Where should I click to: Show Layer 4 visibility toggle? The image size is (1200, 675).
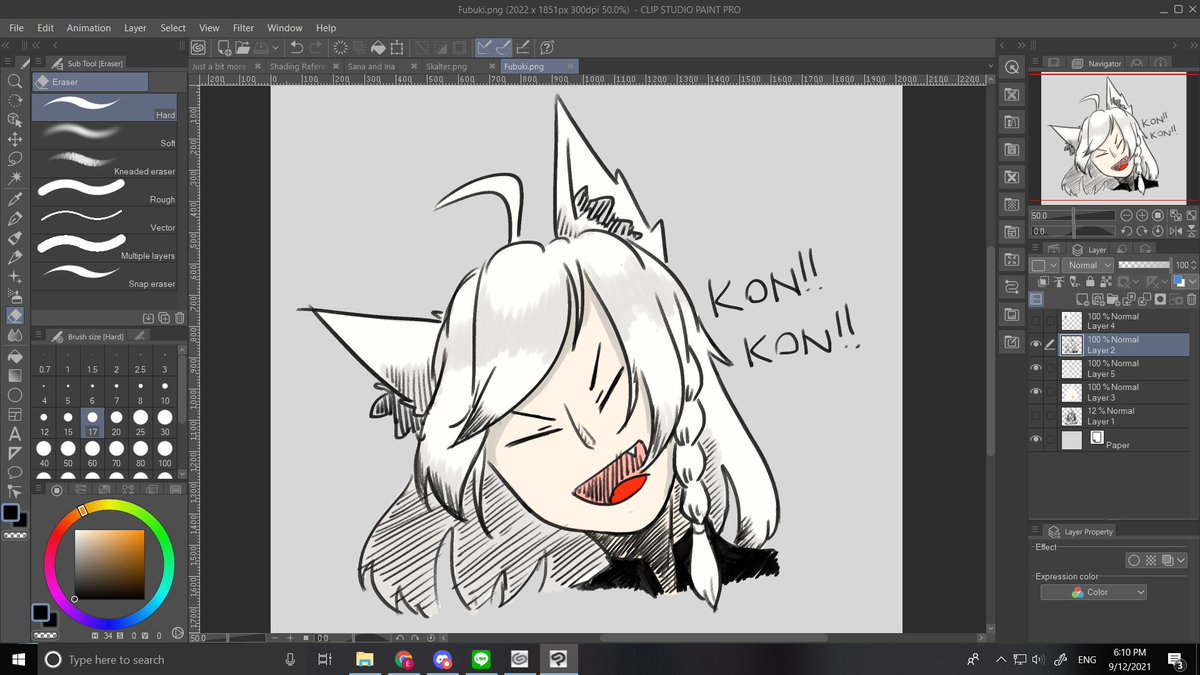point(1036,321)
